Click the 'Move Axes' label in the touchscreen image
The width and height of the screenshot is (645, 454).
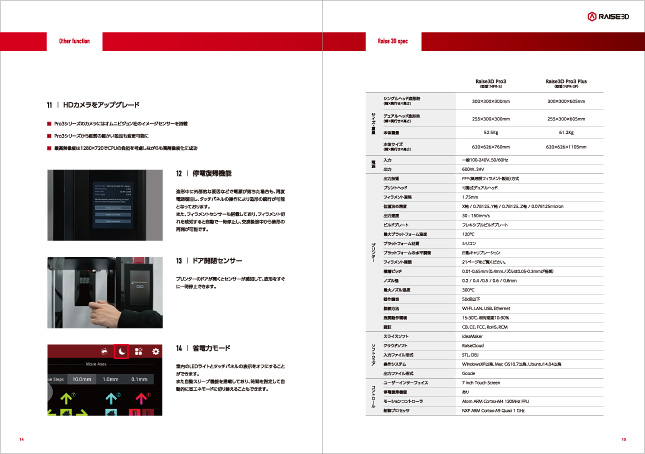[x=96, y=364]
